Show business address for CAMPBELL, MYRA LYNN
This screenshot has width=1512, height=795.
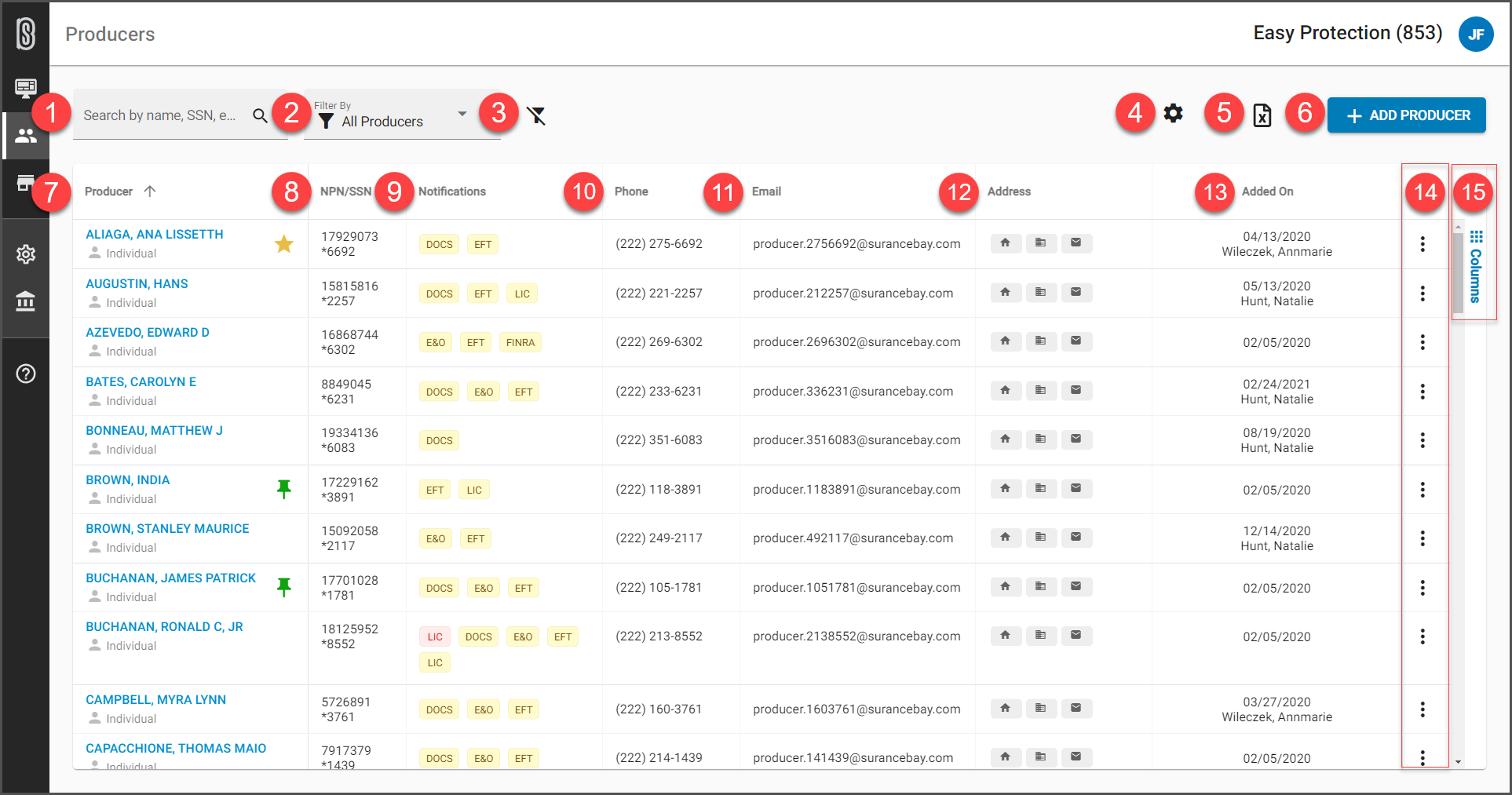tap(1041, 709)
